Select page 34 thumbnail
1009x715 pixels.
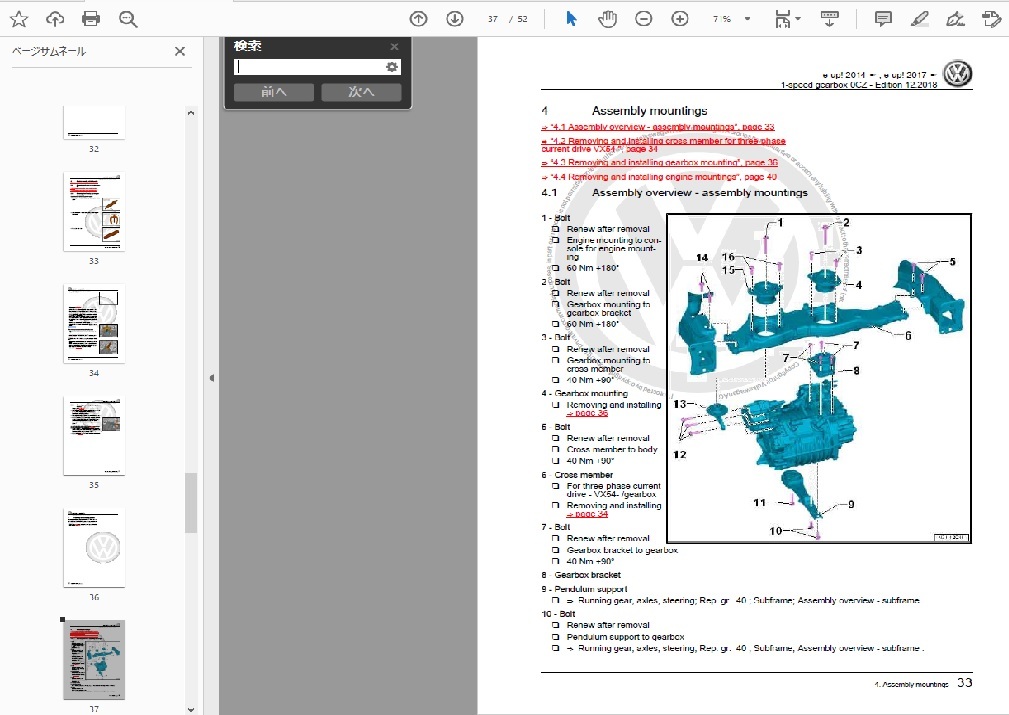[94, 325]
